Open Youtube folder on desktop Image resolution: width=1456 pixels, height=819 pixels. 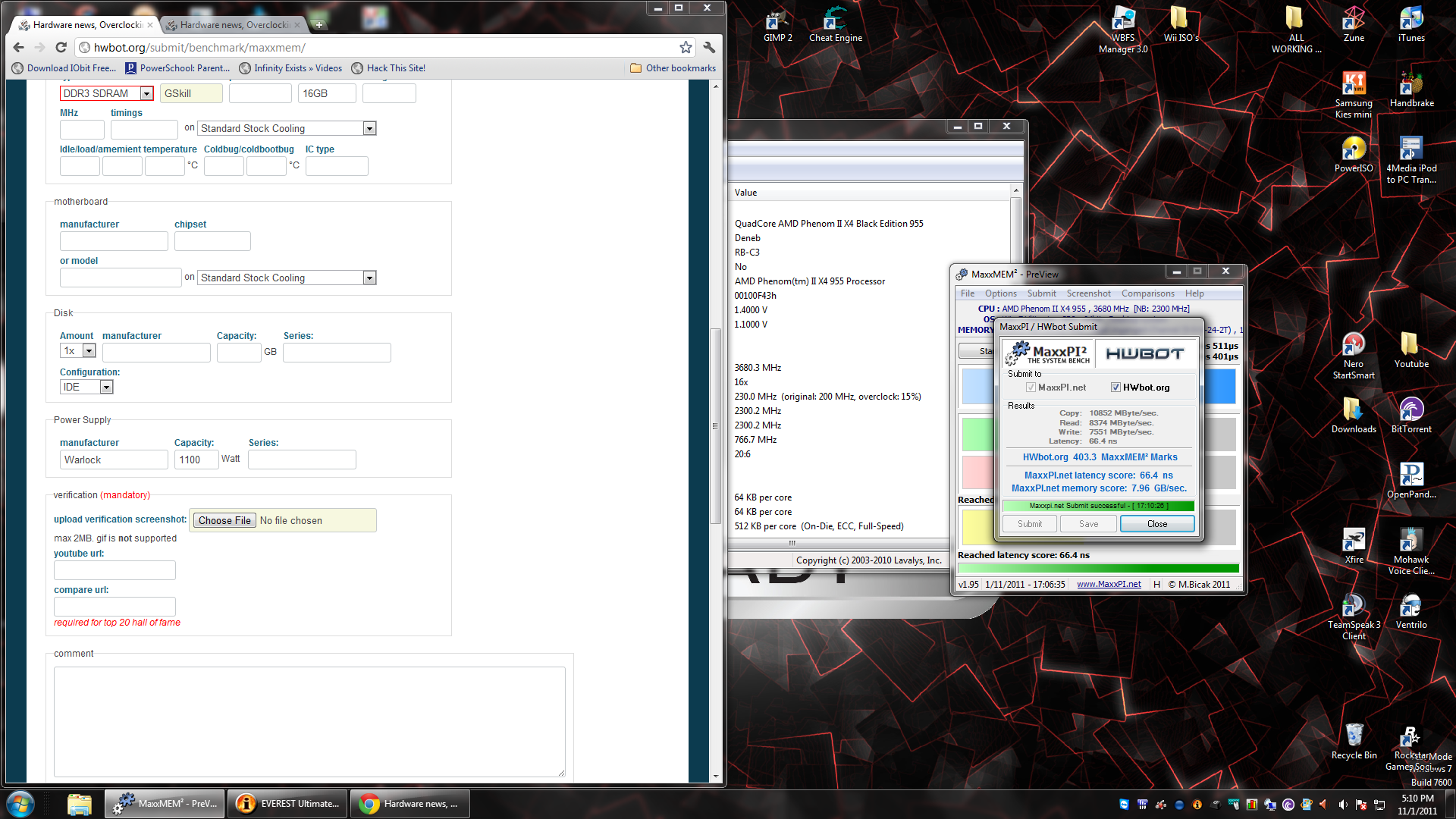(x=1411, y=351)
